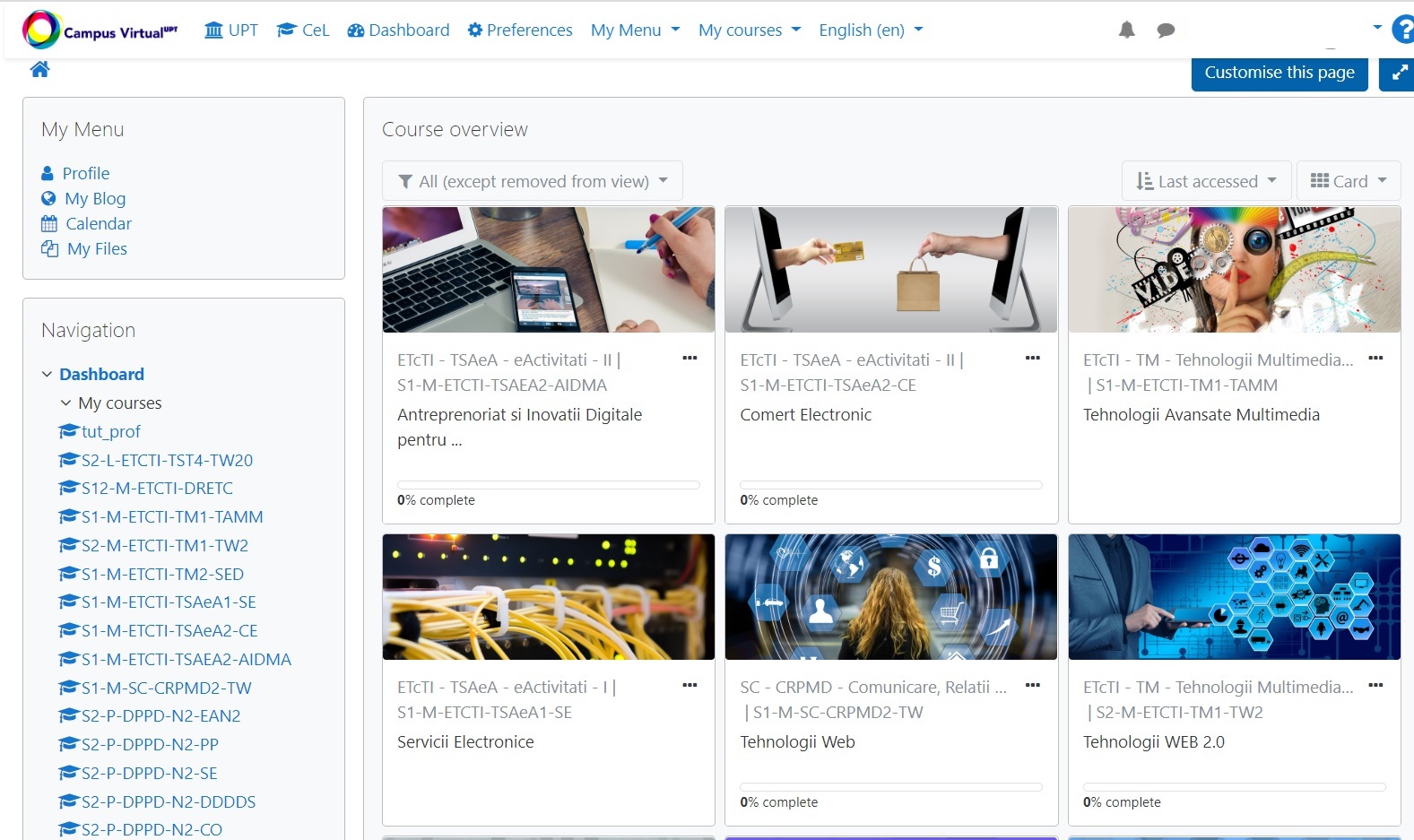This screenshot has height=840, width=1414.
Task: Click the progress bar on Tehnologii Web card
Action: pos(890,787)
